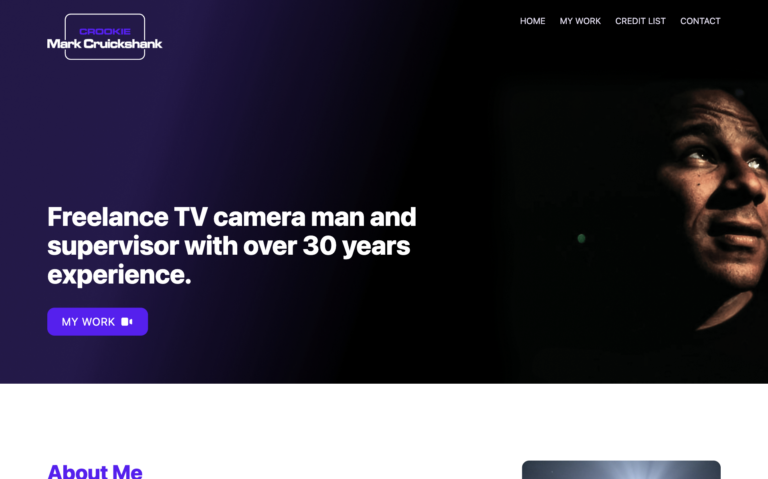Open the image thumbnail beside About Me
768x479 pixels.
point(621,470)
